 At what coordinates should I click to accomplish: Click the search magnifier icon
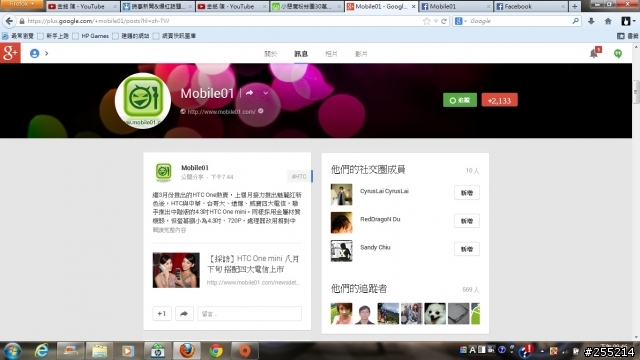[576, 21]
